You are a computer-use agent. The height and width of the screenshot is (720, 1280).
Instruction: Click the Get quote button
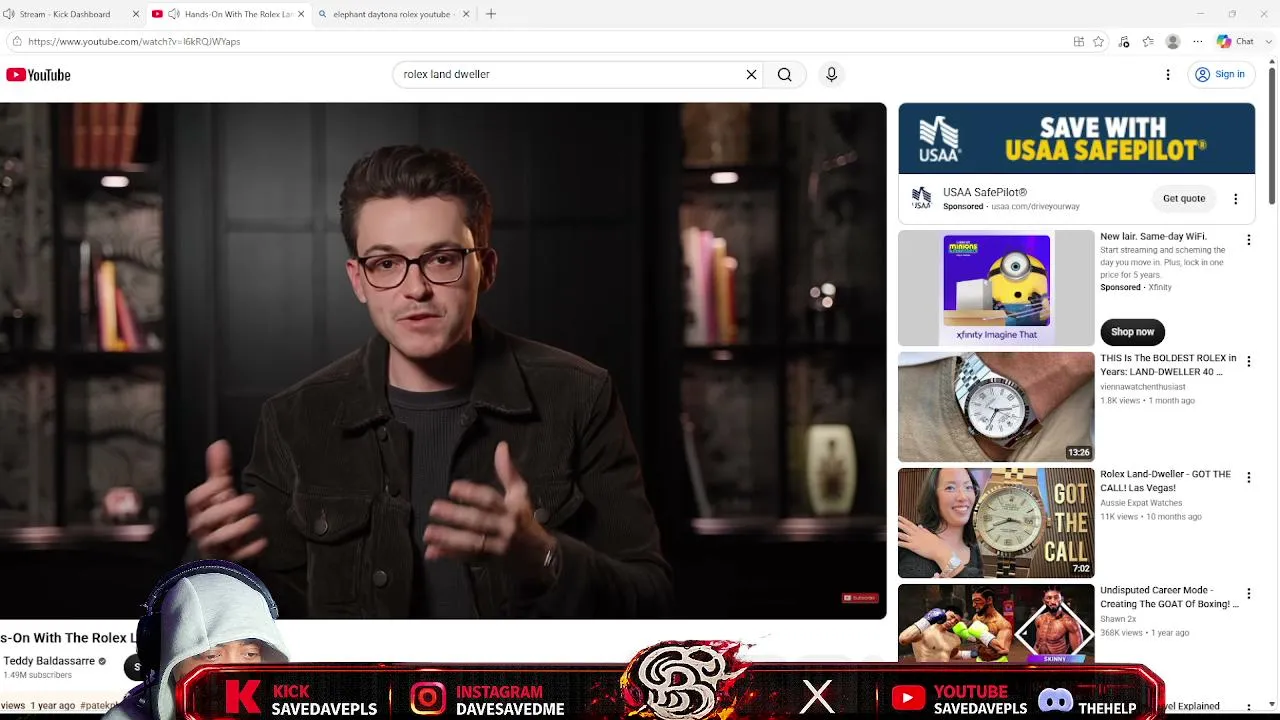pos(1184,199)
